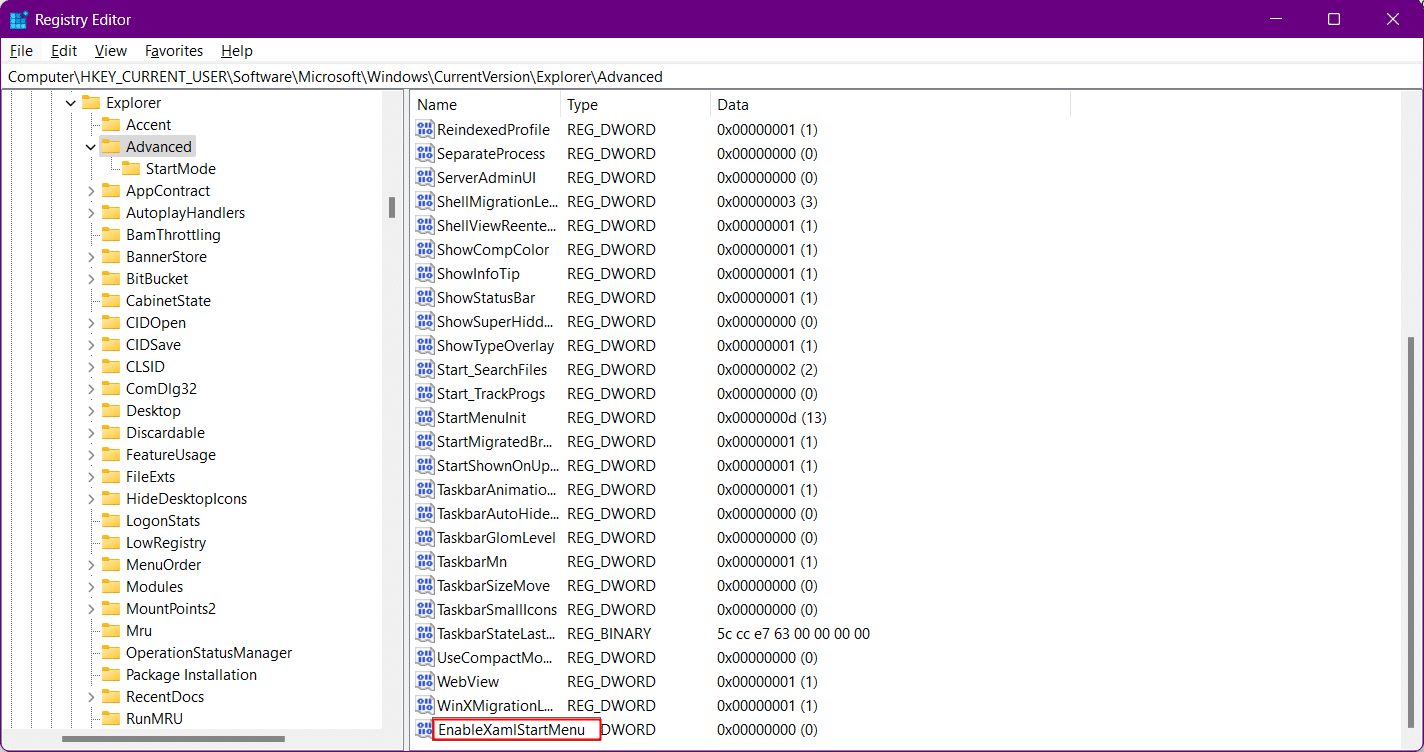Image resolution: width=1424 pixels, height=752 pixels.
Task: Select the MountPoints2 key
Action: pyautogui.click(x=171, y=609)
